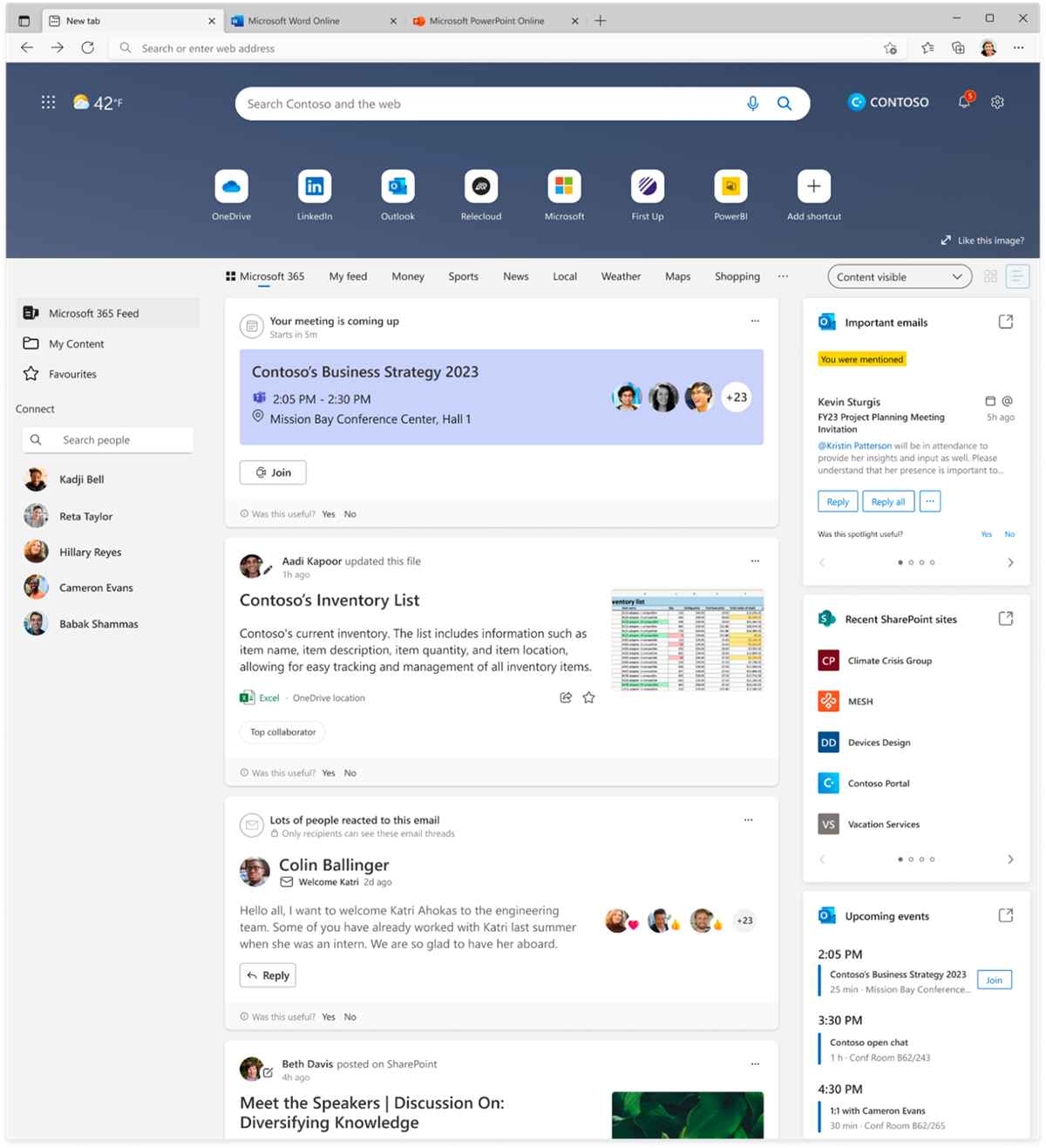Switch to grid layout view
Image resolution: width=1046 pixels, height=1148 pixels.
point(990,276)
